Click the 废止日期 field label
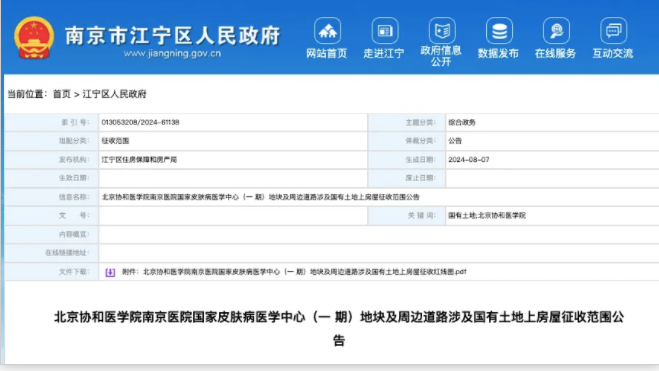This screenshot has height=371, width=659. click(420, 178)
